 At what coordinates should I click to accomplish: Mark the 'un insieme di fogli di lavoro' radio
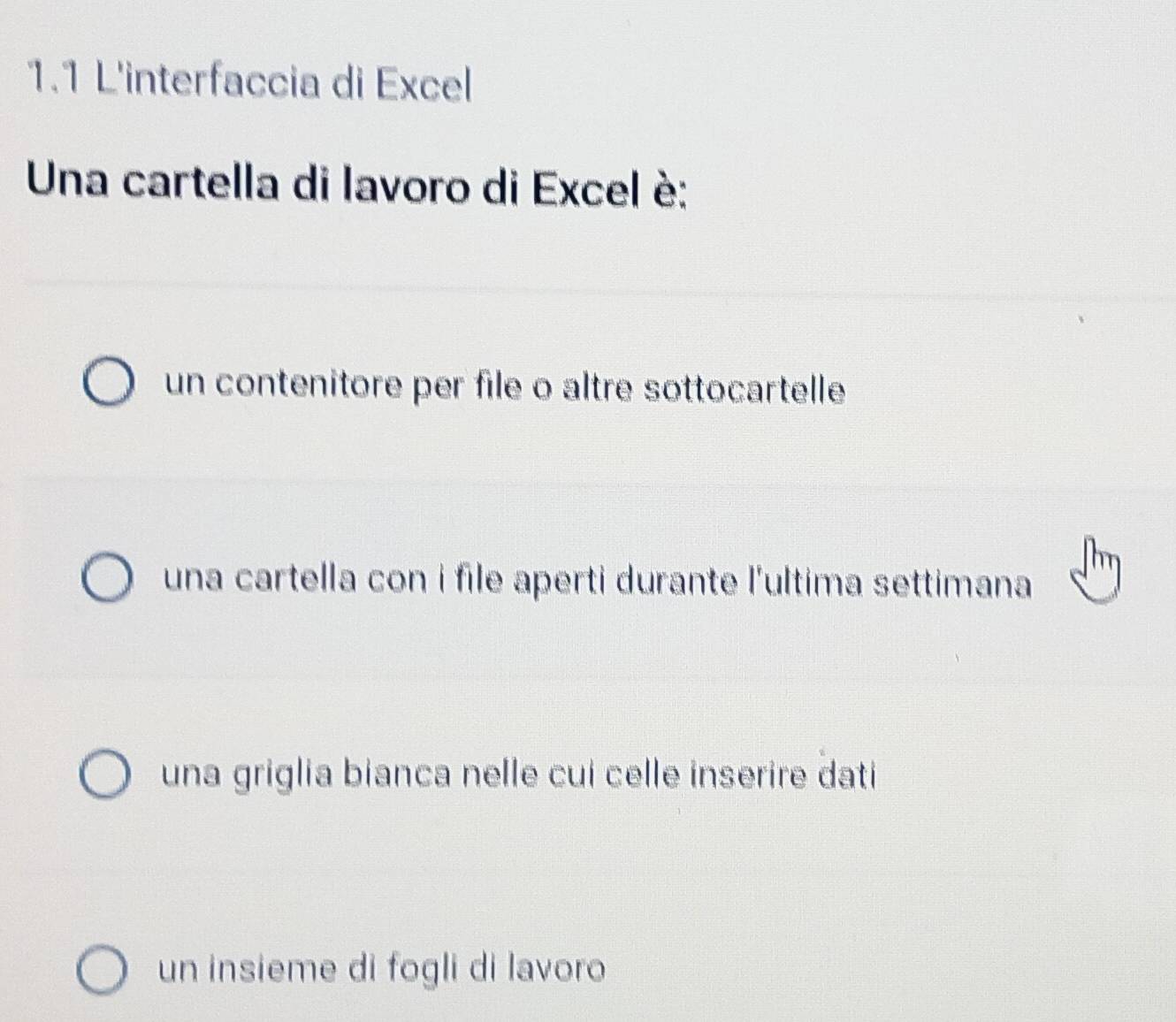(x=103, y=971)
